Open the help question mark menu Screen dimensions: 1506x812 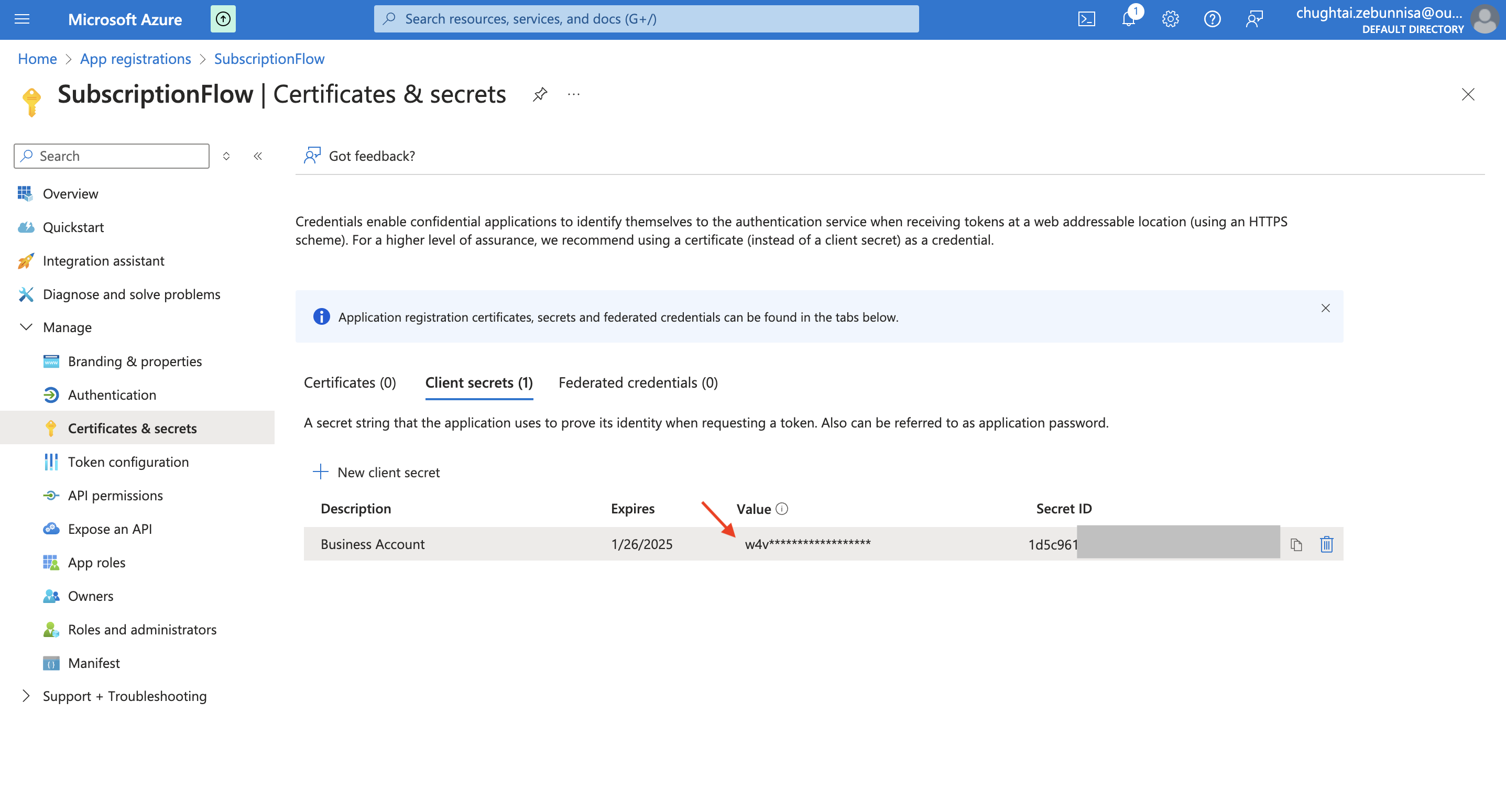(x=1212, y=19)
